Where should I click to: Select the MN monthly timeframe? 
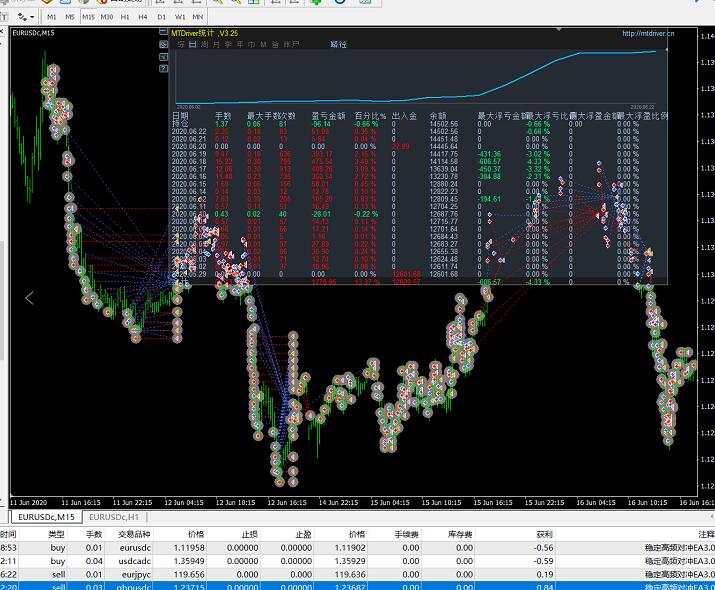197,17
